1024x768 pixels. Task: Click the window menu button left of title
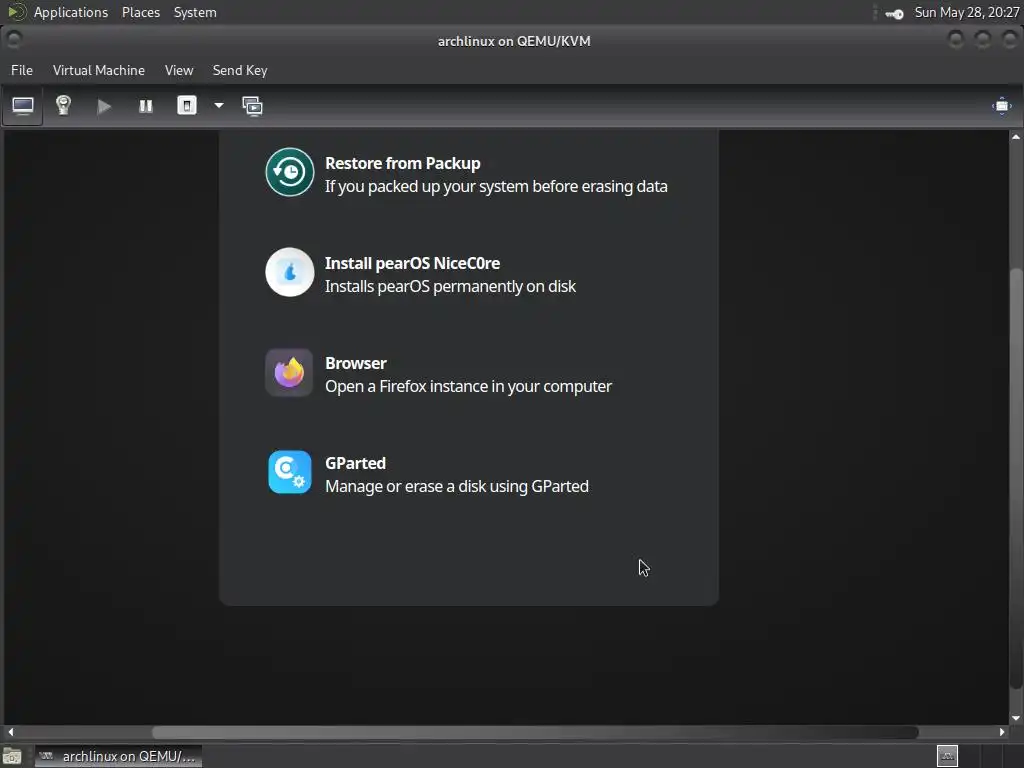point(14,40)
